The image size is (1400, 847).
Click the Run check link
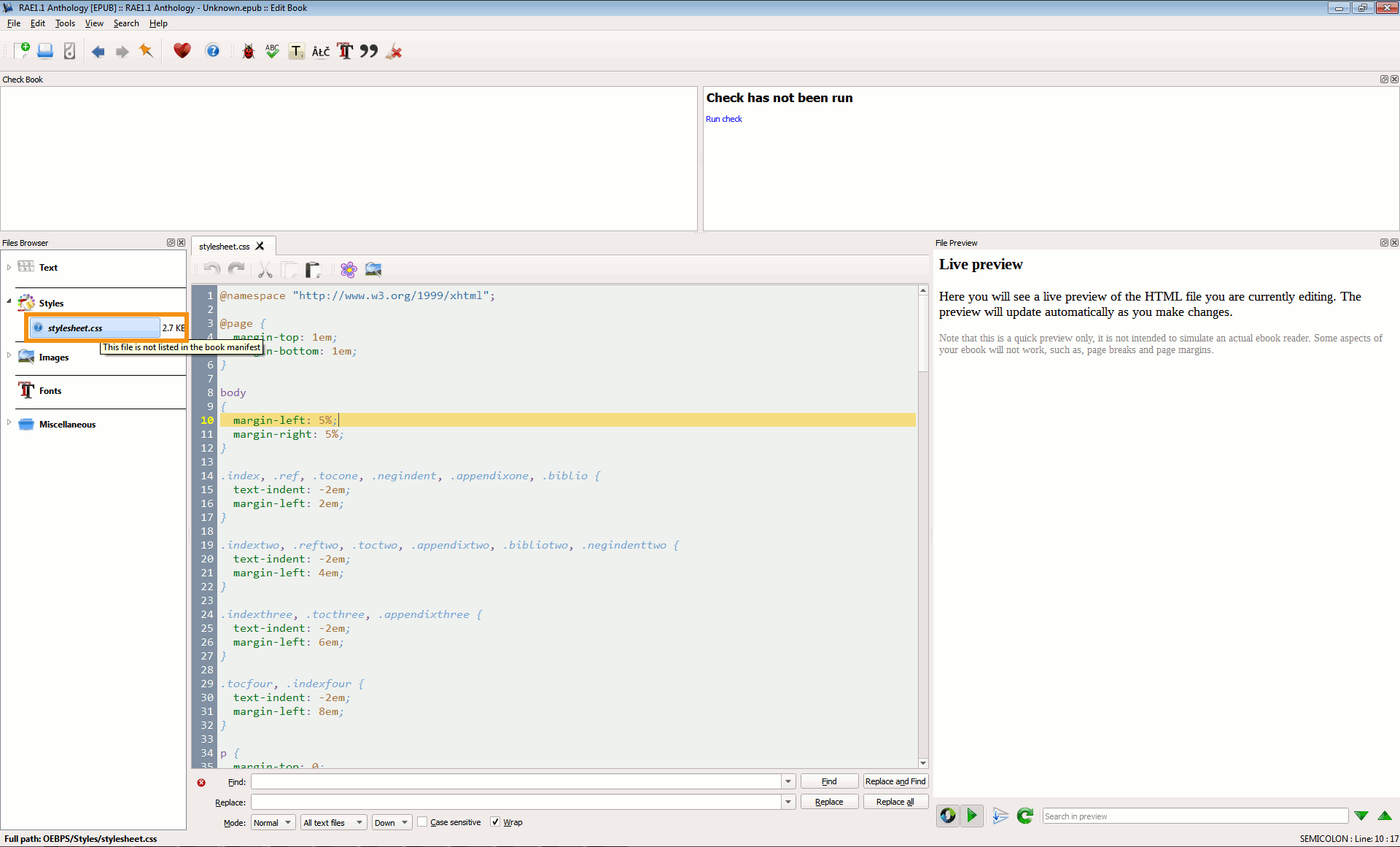(x=723, y=119)
